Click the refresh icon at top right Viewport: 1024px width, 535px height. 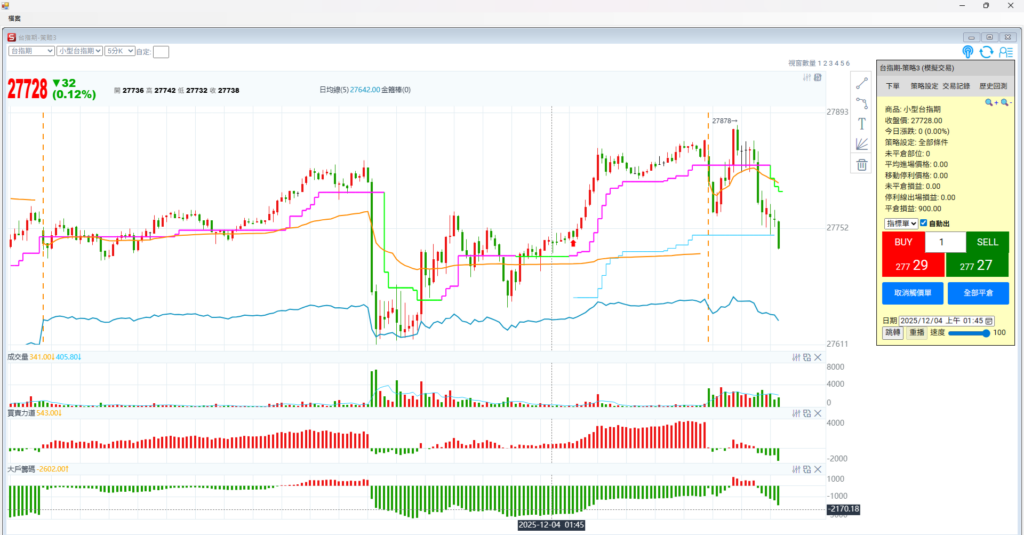(986, 52)
